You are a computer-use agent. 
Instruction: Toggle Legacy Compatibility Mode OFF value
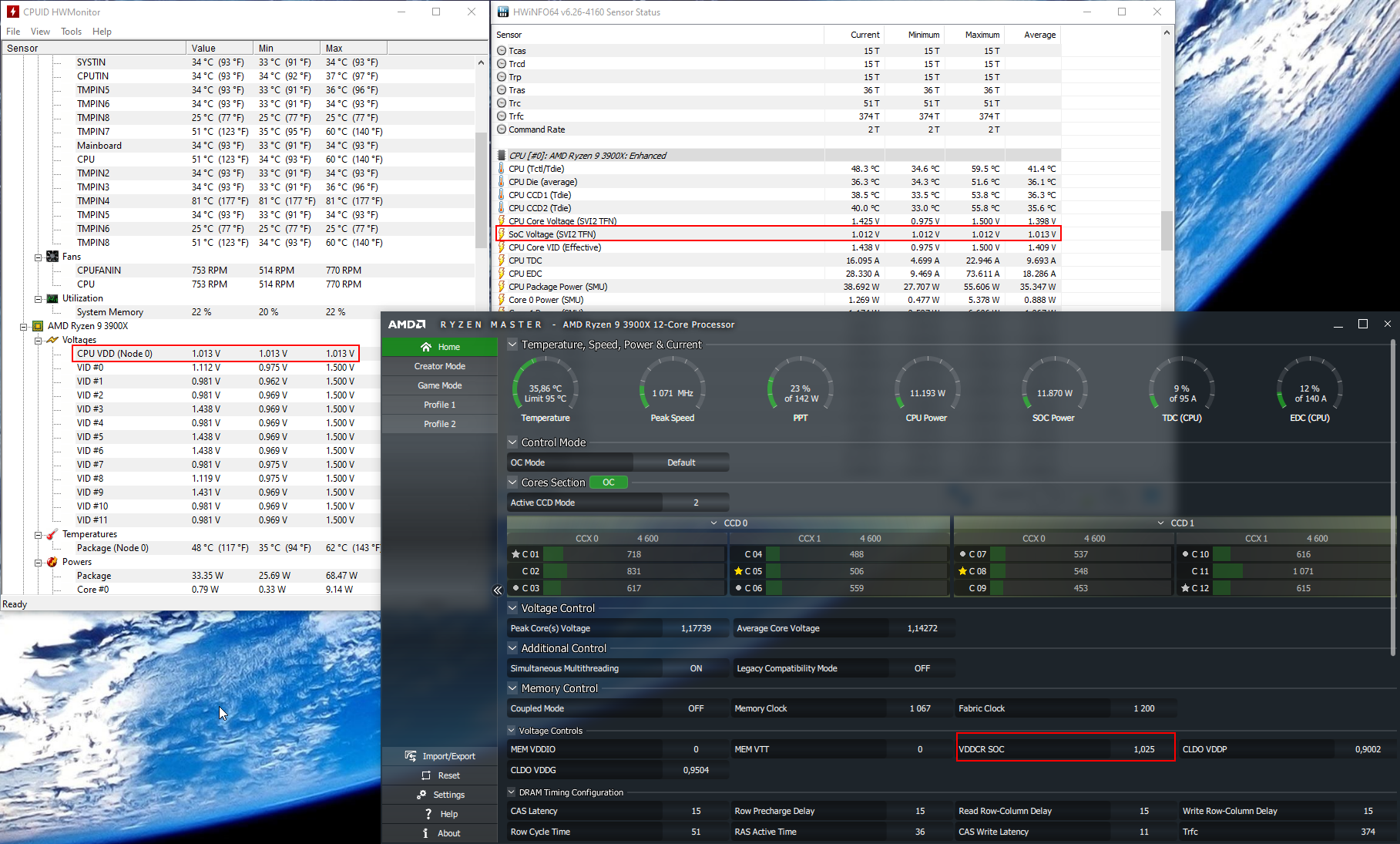[x=922, y=668]
